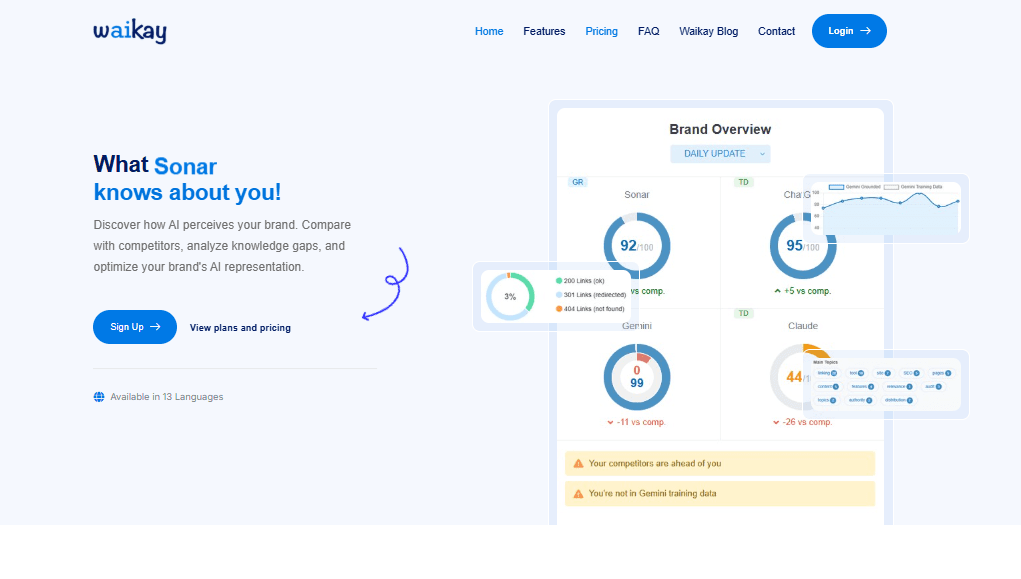Click the warning icon on Gemini training data alert
The image size is (1021, 579).
tap(578, 494)
